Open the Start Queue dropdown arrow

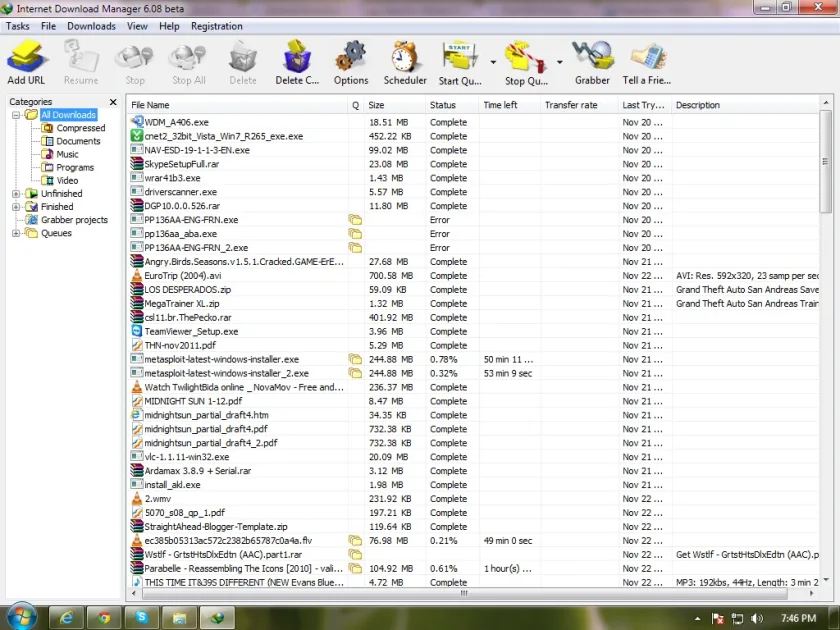[x=493, y=63]
